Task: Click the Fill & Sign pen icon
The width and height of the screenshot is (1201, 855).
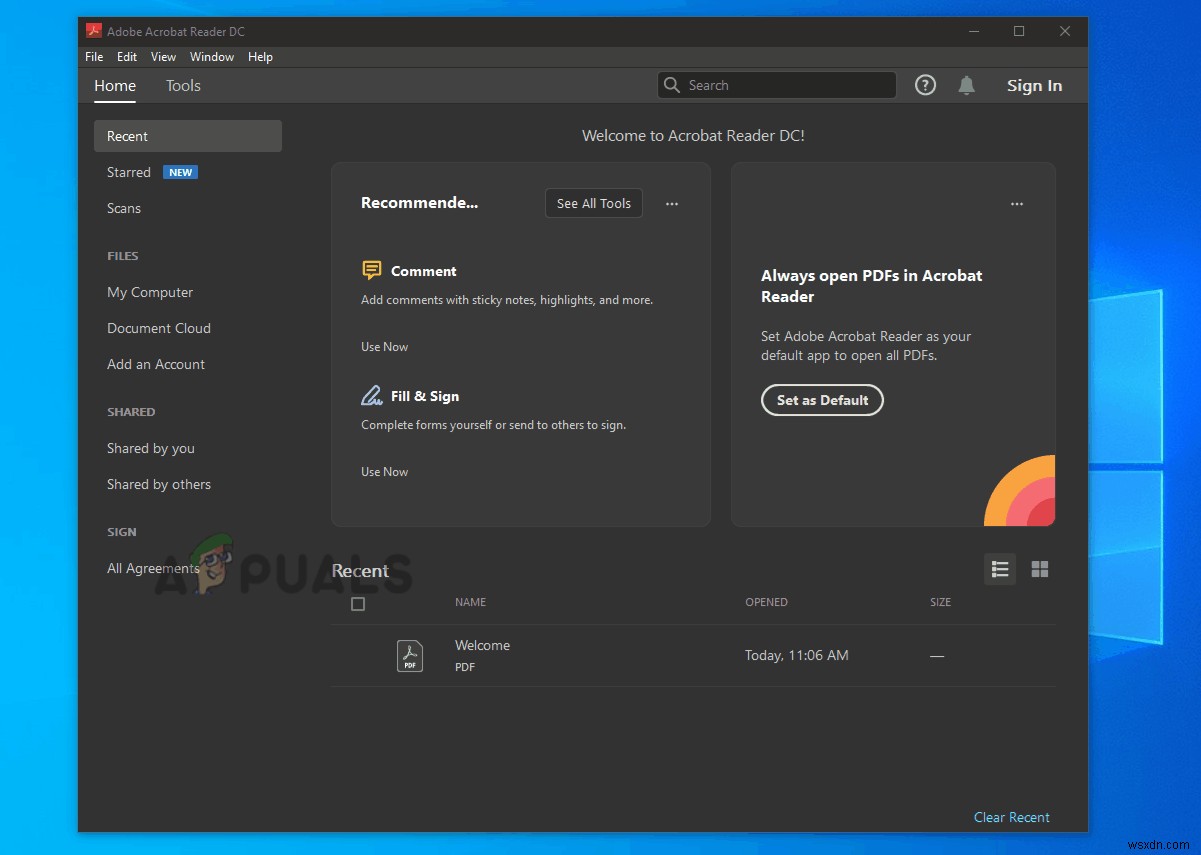Action: tap(372, 396)
